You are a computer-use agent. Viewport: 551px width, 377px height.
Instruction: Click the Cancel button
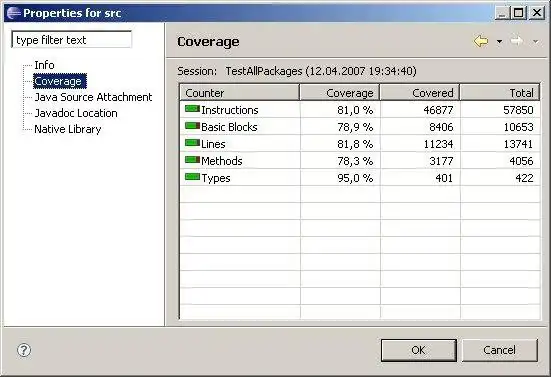[499, 350]
